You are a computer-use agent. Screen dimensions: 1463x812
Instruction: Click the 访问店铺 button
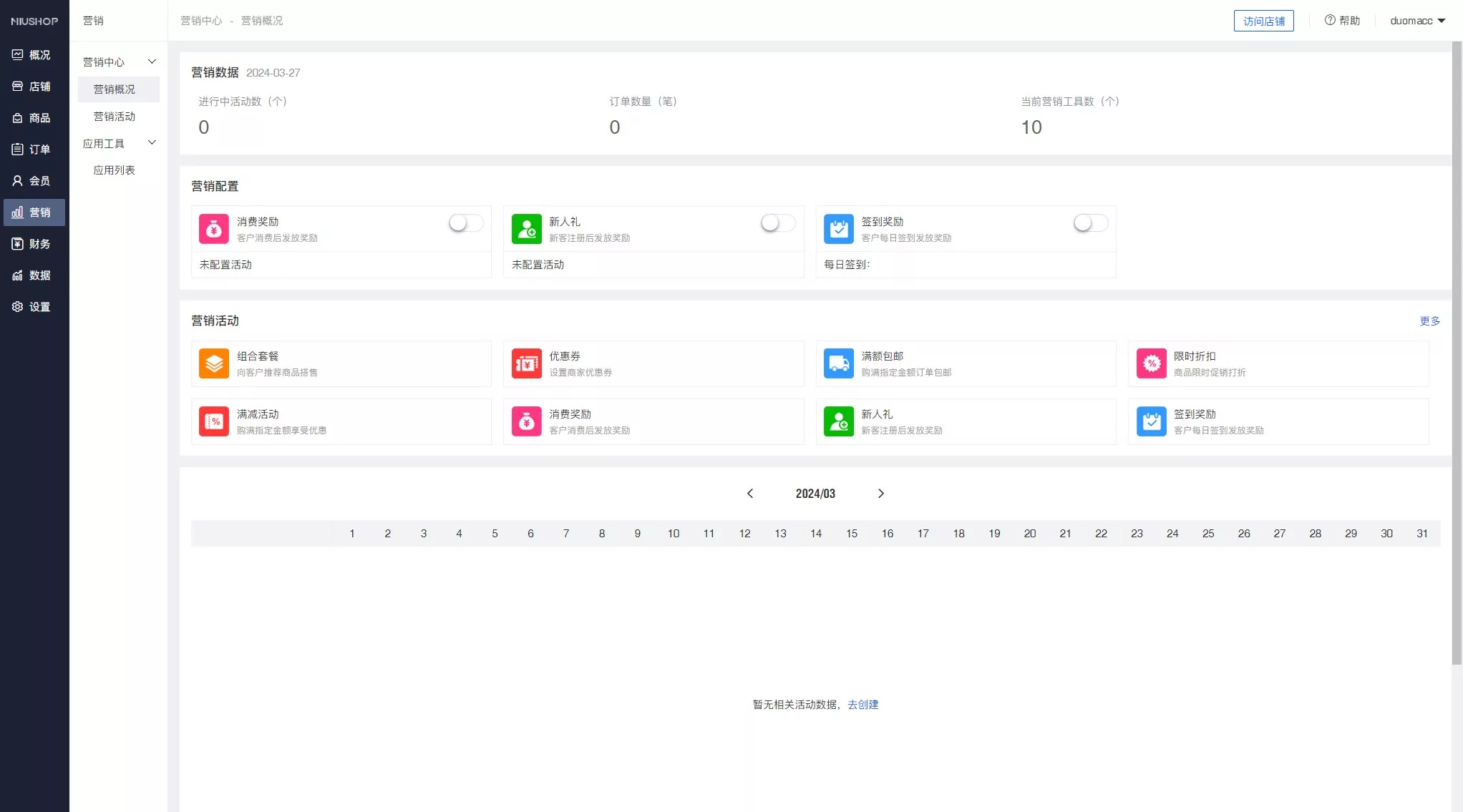[x=1263, y=21]
